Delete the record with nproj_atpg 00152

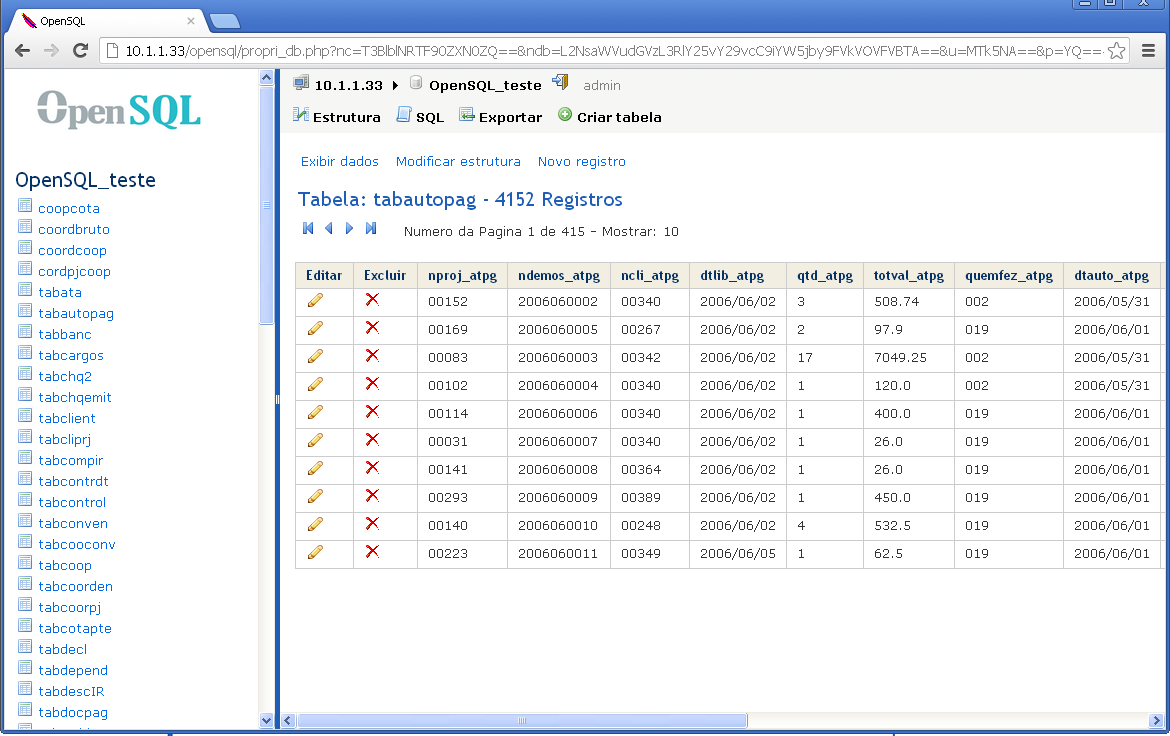click(x=372, y=299)
